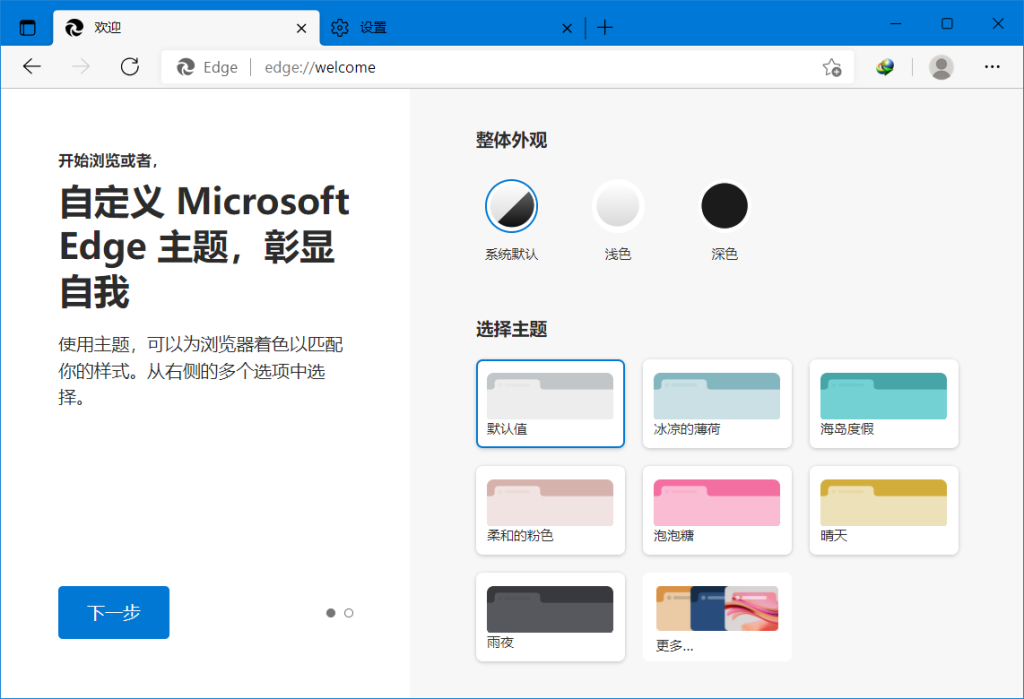The width and height of the screenshot is (1024, 699).
Task: Click the add to favorites star icon
Action: (832, 67)
